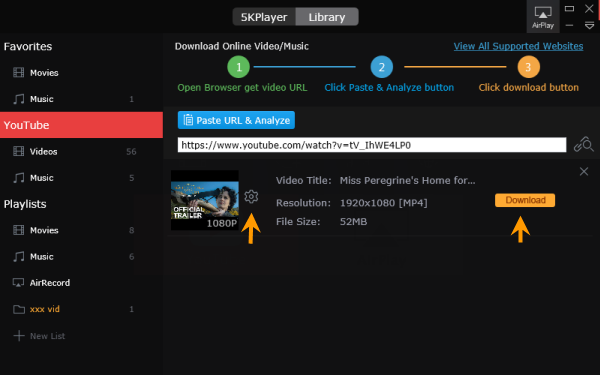Click the folder icon of xxx vid
Image resolution: width=600 pixels, height=375 pixels.
tap(19, 309)
